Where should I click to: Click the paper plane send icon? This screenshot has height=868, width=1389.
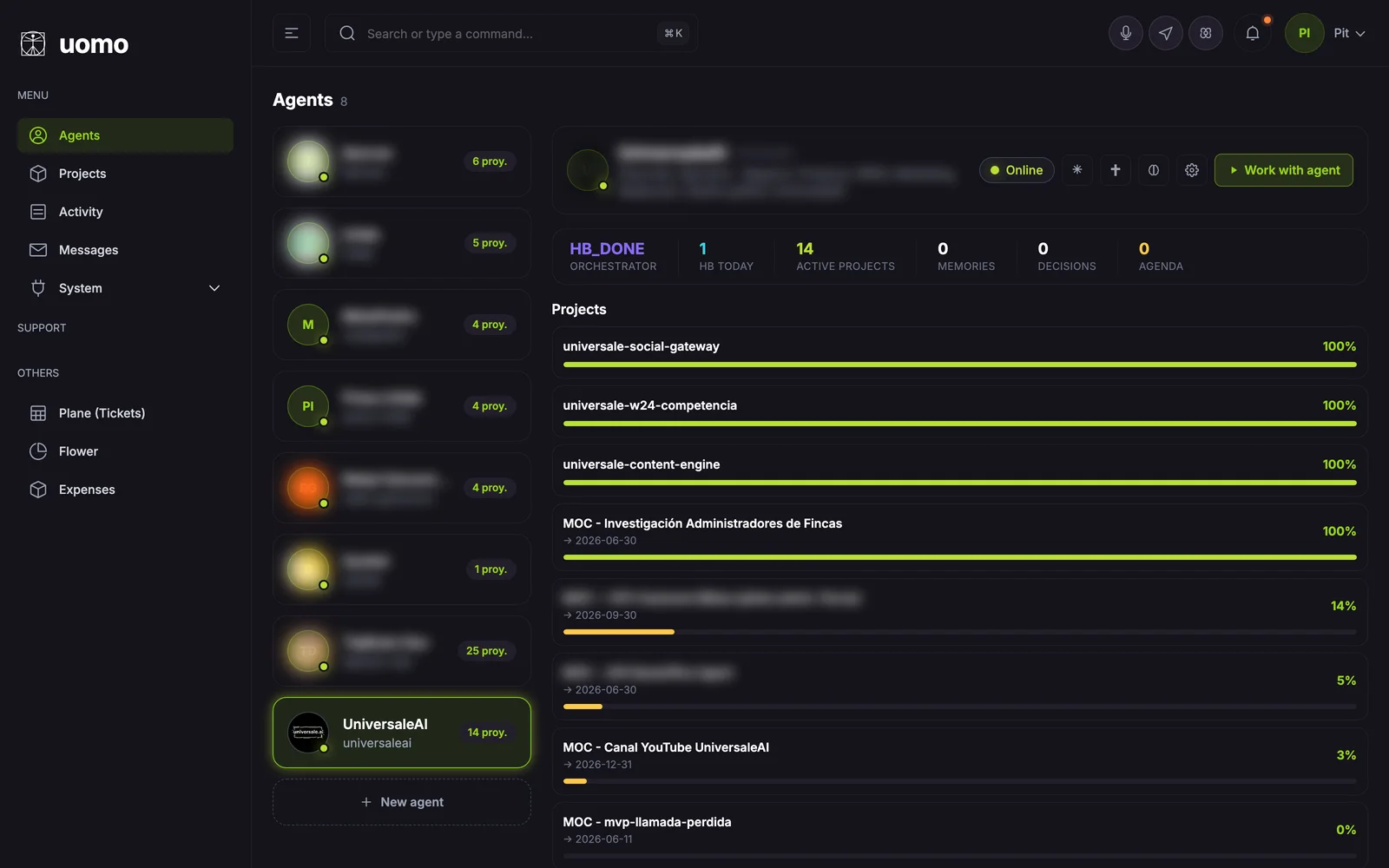(1166, 33)
